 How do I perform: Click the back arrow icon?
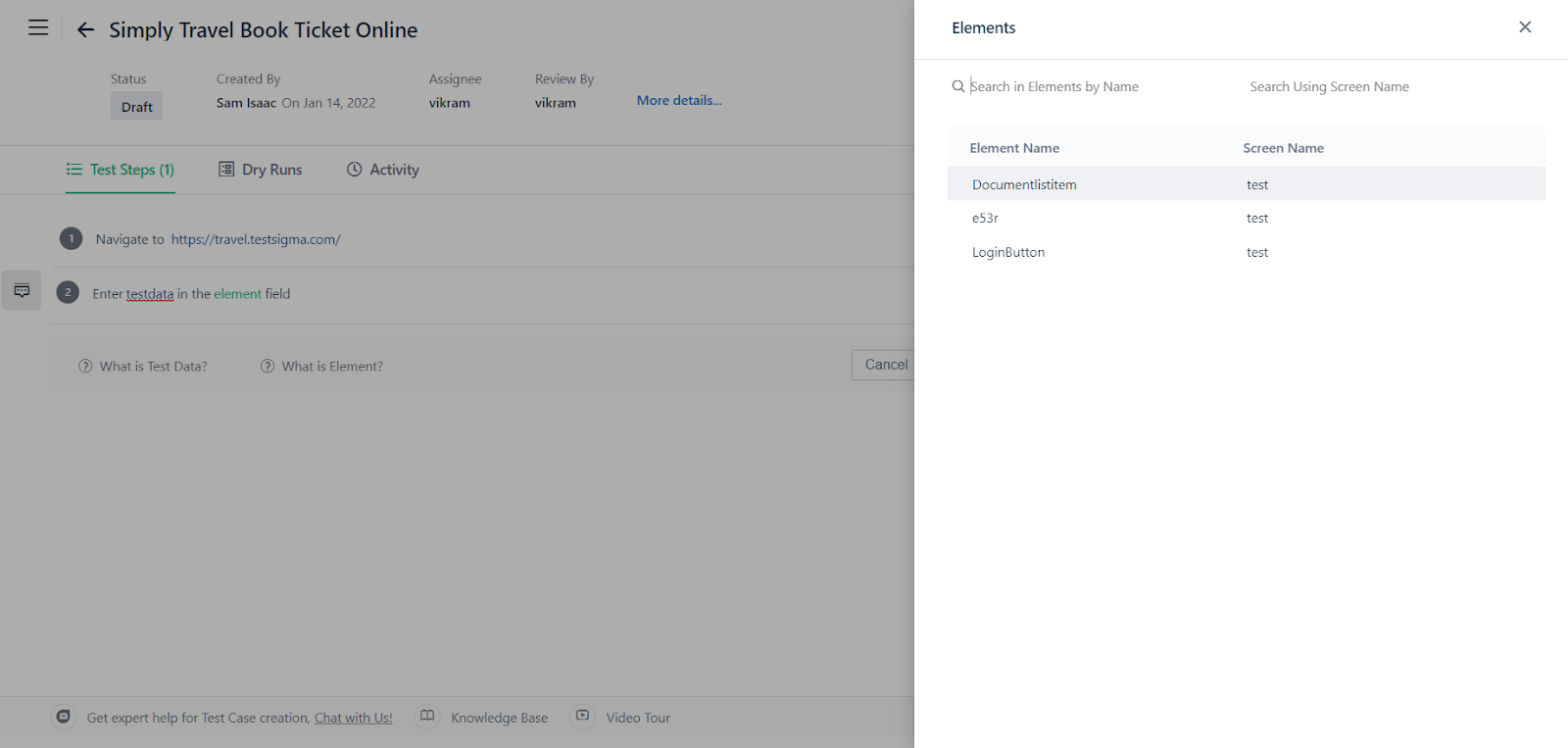tap(85, 30)
